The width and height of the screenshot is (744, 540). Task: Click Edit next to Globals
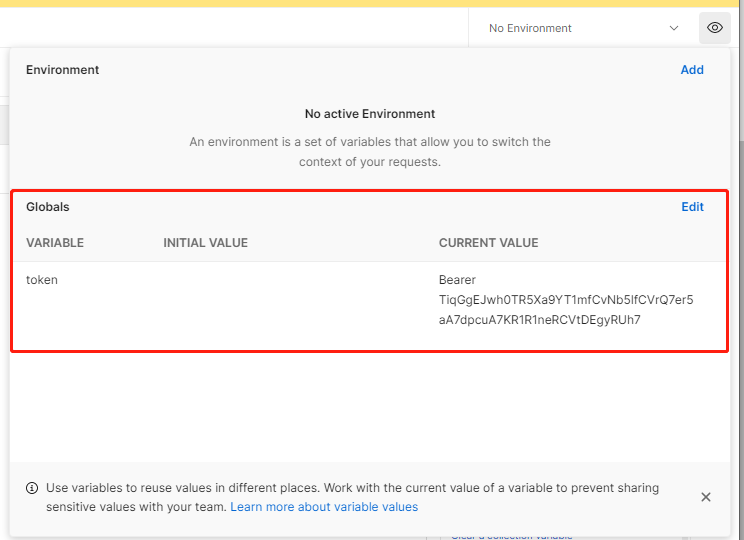coord(692,207)
